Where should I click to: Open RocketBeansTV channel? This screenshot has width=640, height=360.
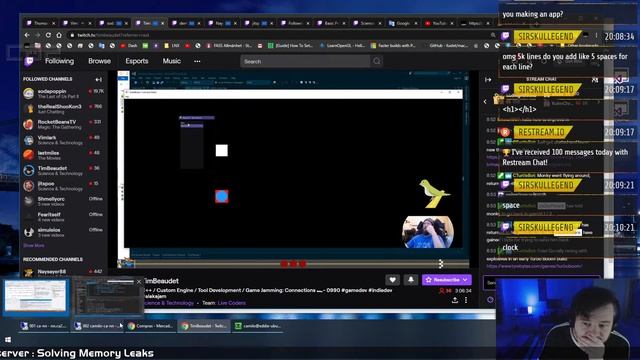[63, 124]
